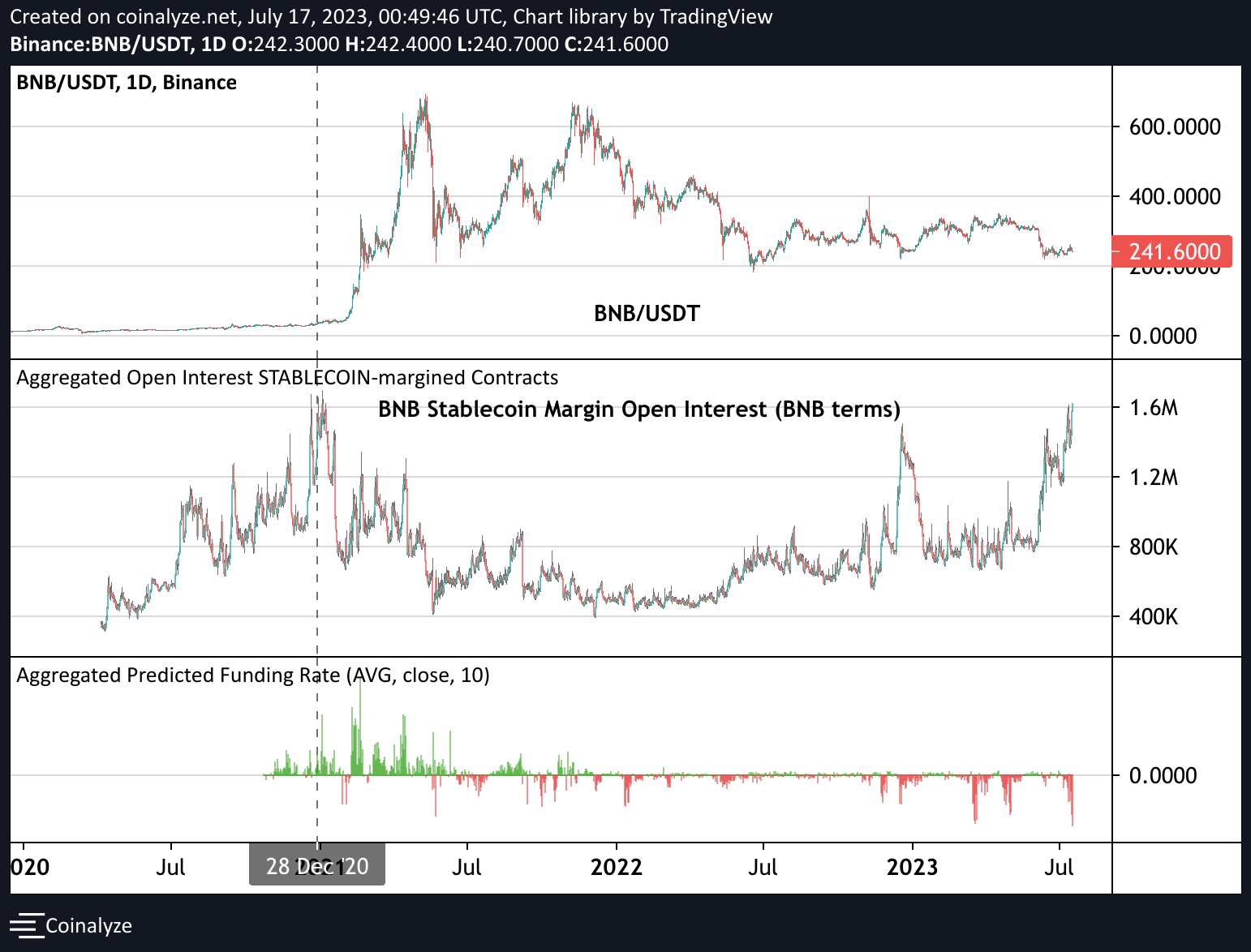Select the 28 Dec '20 crosshair date label

click(x=316, y=866)
